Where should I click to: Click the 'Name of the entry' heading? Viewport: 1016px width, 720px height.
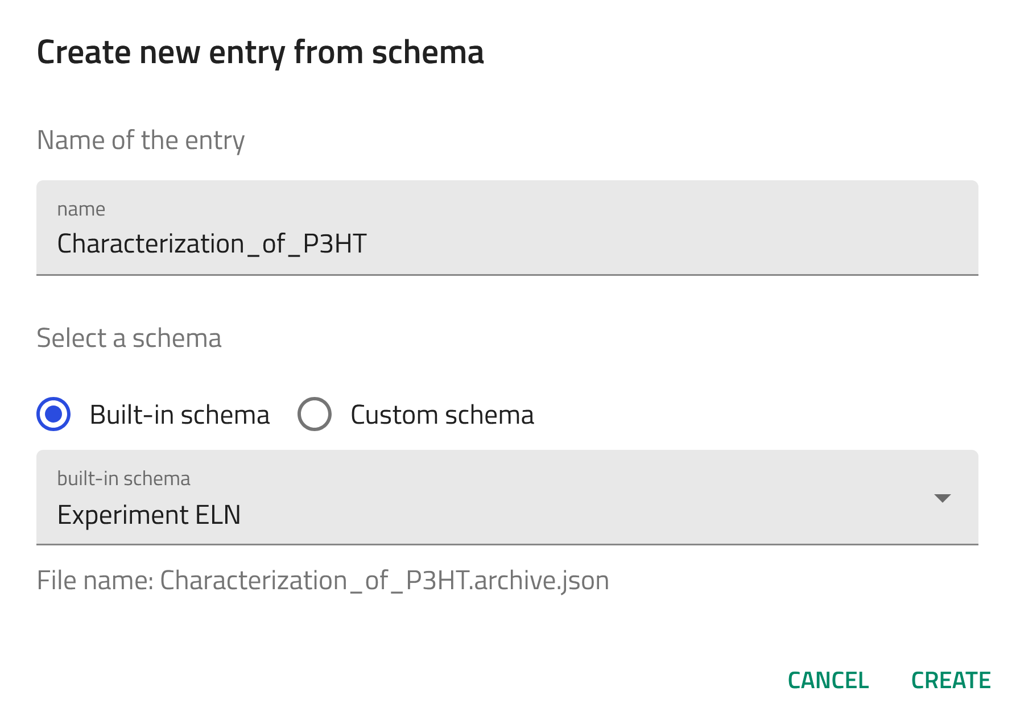pos(141,140)
